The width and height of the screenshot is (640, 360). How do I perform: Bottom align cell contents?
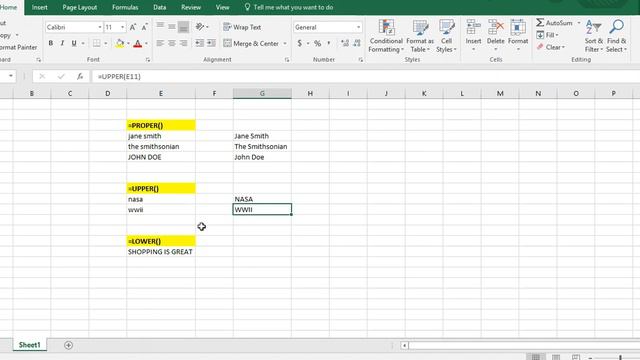[183, 27]
